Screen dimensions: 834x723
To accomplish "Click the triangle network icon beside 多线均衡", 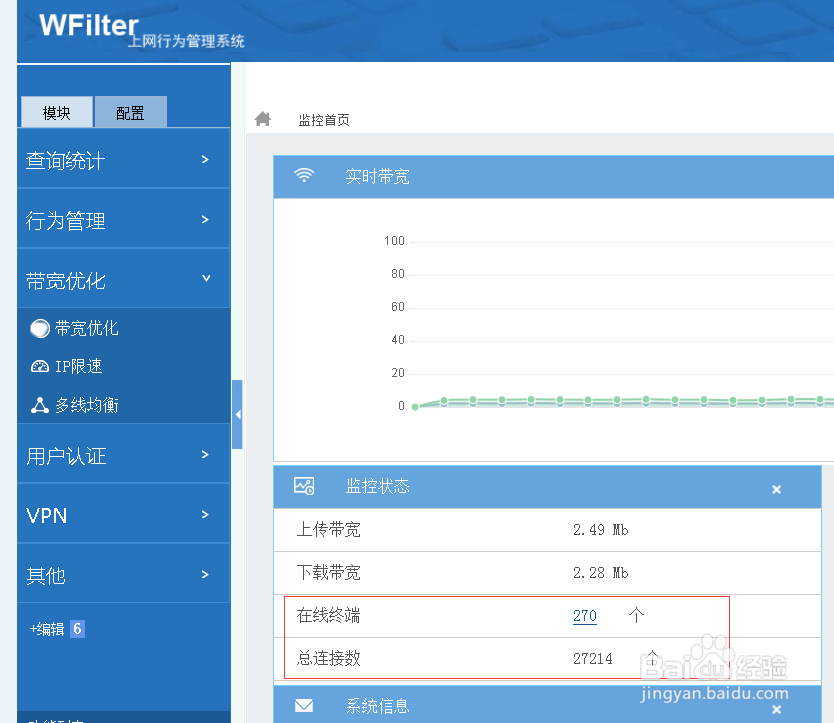I will [x=40, y=405].
